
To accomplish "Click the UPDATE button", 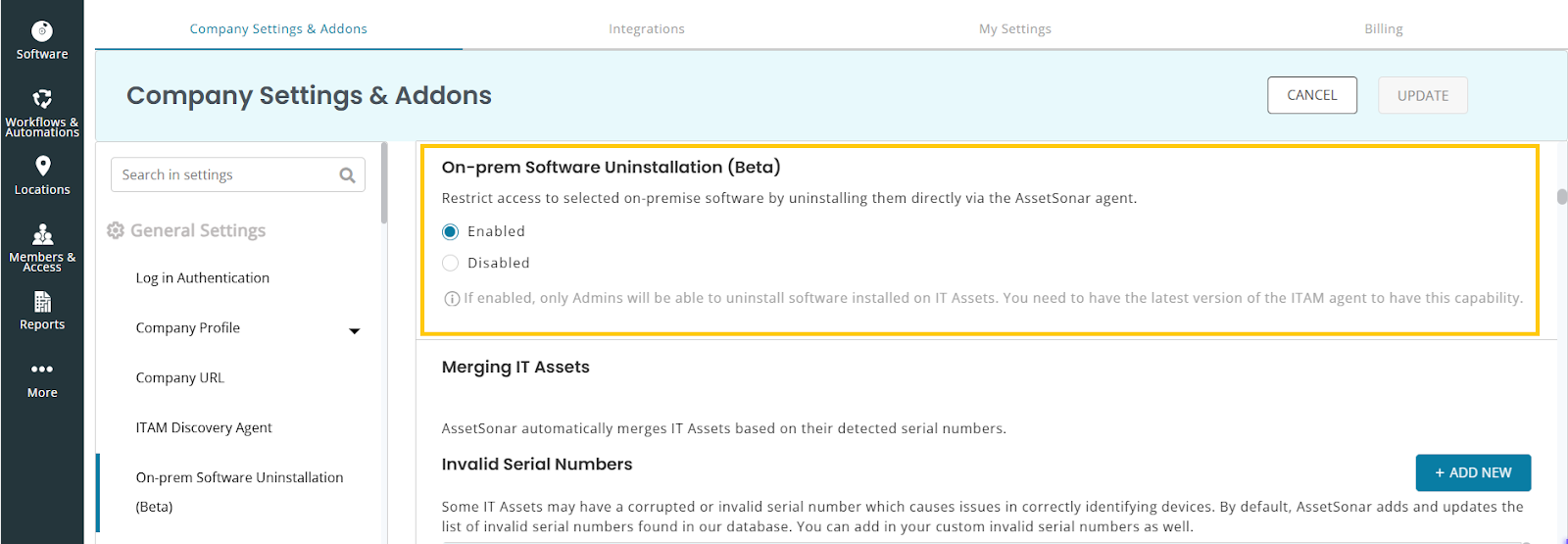I will pos(1423,95).
